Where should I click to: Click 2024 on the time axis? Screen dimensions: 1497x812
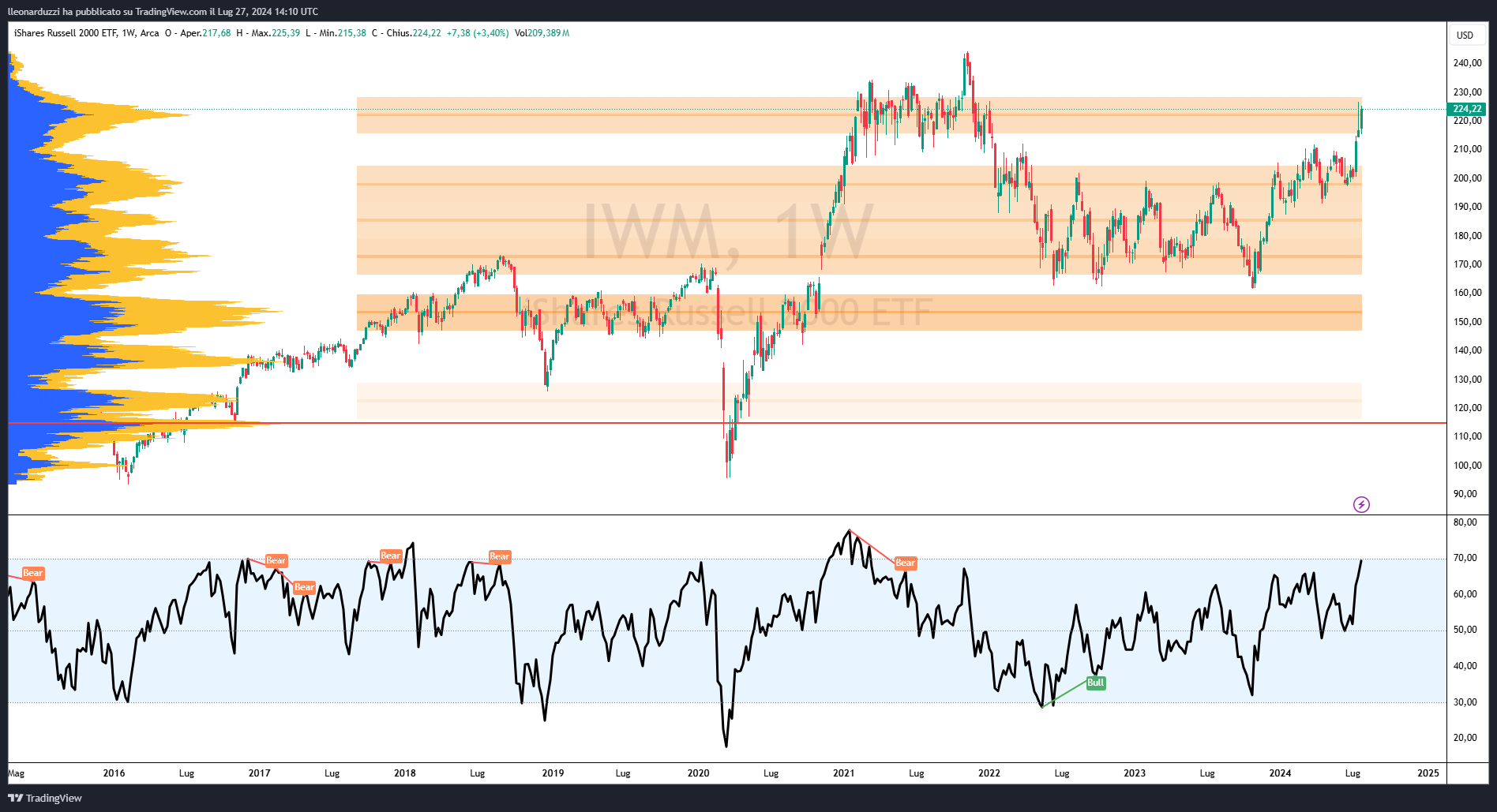tap(1280, 773)
